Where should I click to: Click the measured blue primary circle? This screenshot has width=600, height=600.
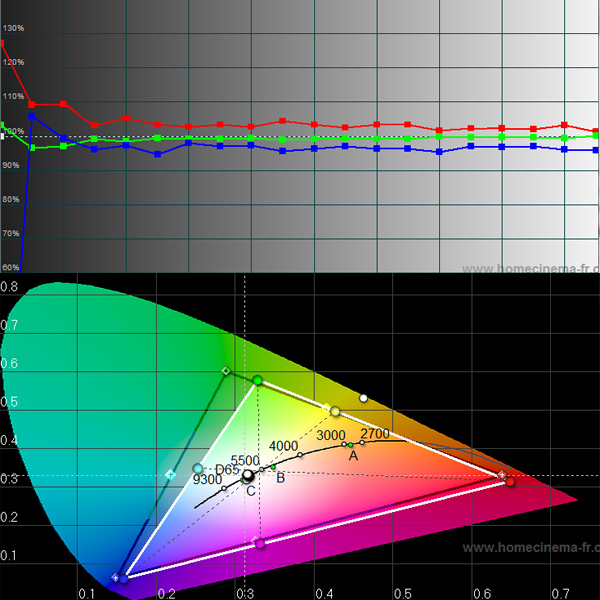pyautogui.click(x=123, y=579)
